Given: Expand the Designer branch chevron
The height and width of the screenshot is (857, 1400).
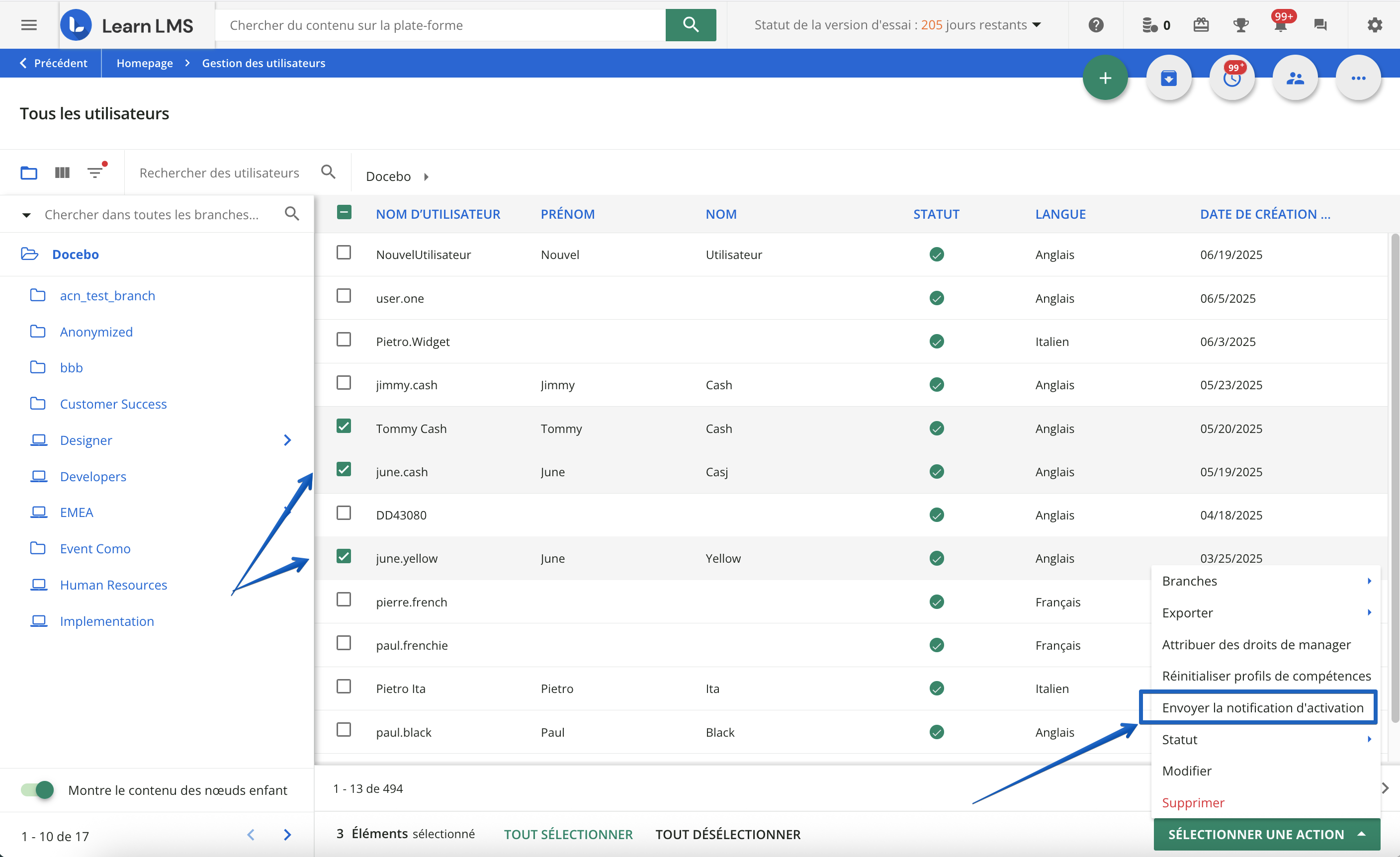Looking at the screenshot, I should click(287, 440).
